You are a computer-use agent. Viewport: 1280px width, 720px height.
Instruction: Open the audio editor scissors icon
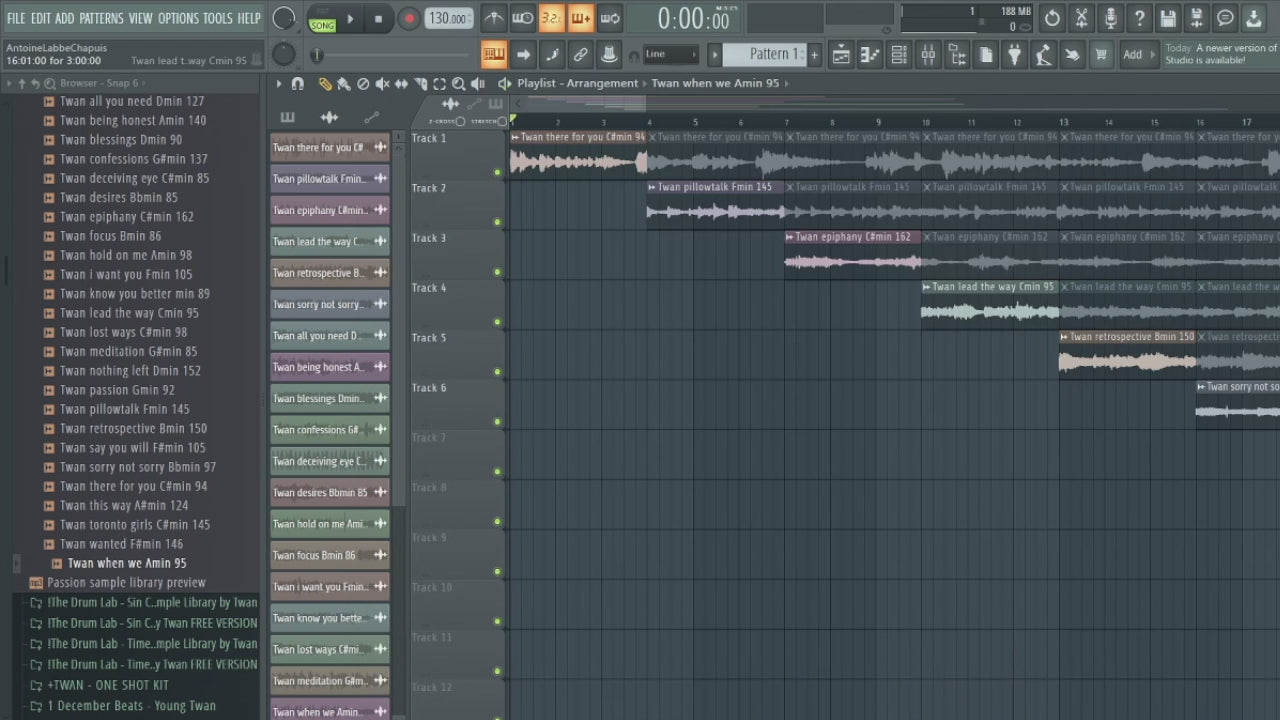[x=1081, y=18]
